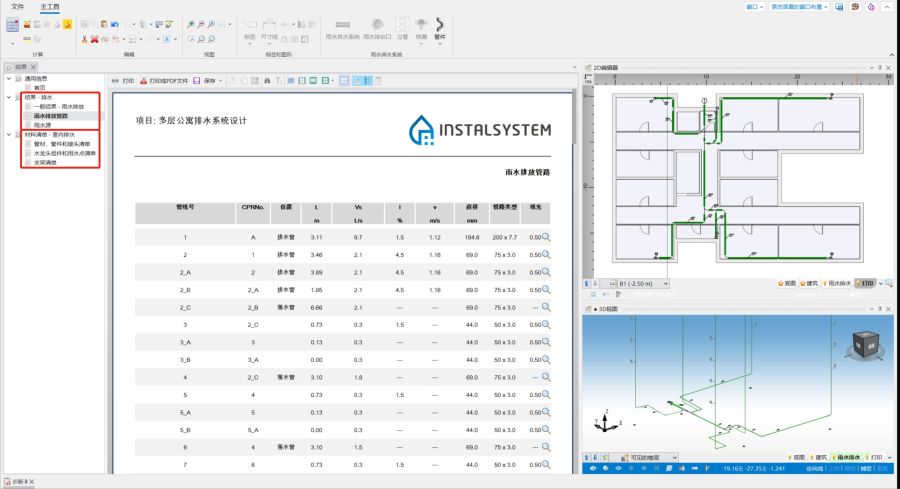The height and width of the screenshot is (489, 900).
Task: Toggle 建筑 layer in 2D editor
Action: 811,283
